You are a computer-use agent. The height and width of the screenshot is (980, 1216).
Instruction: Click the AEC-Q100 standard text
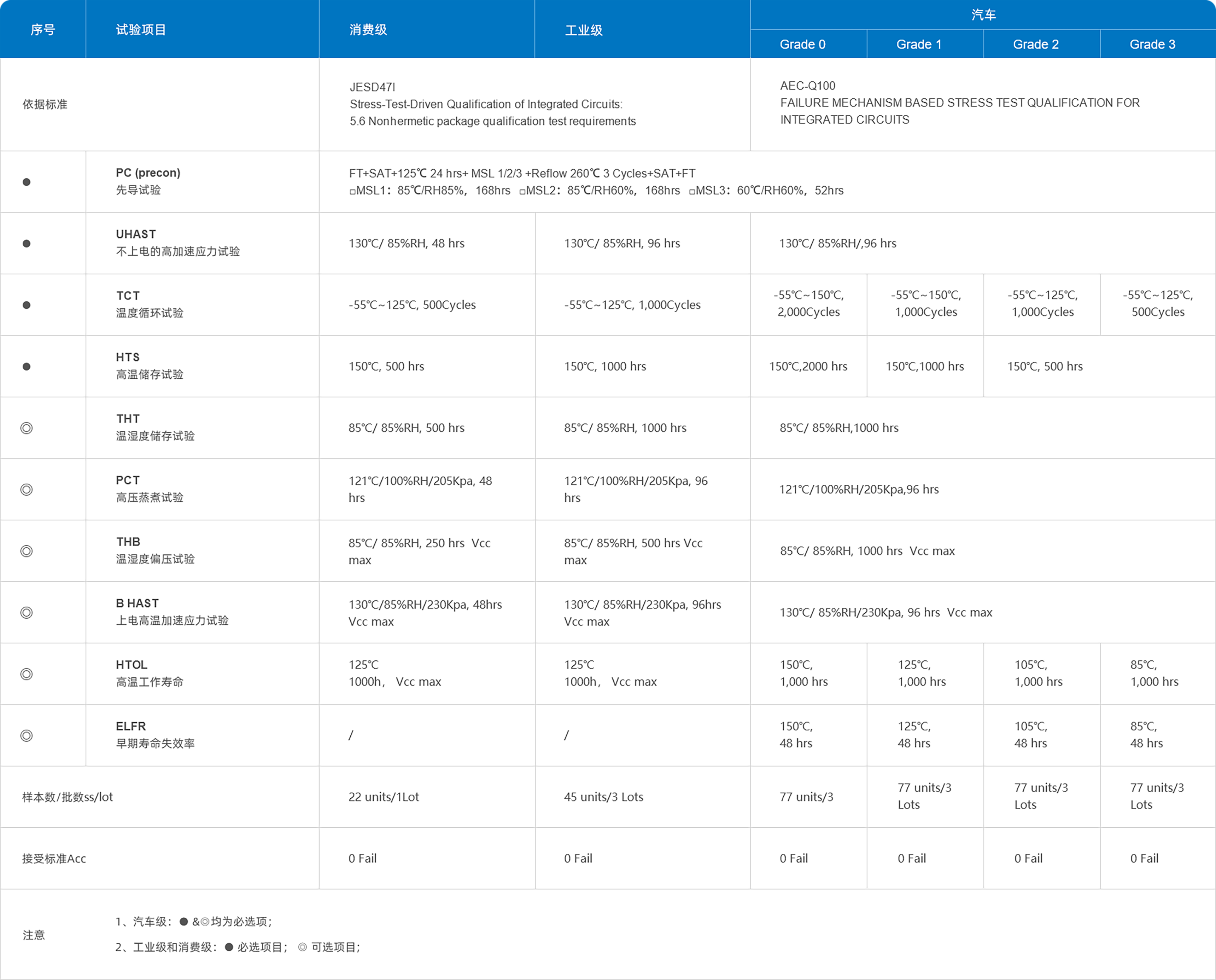point(807,86)
